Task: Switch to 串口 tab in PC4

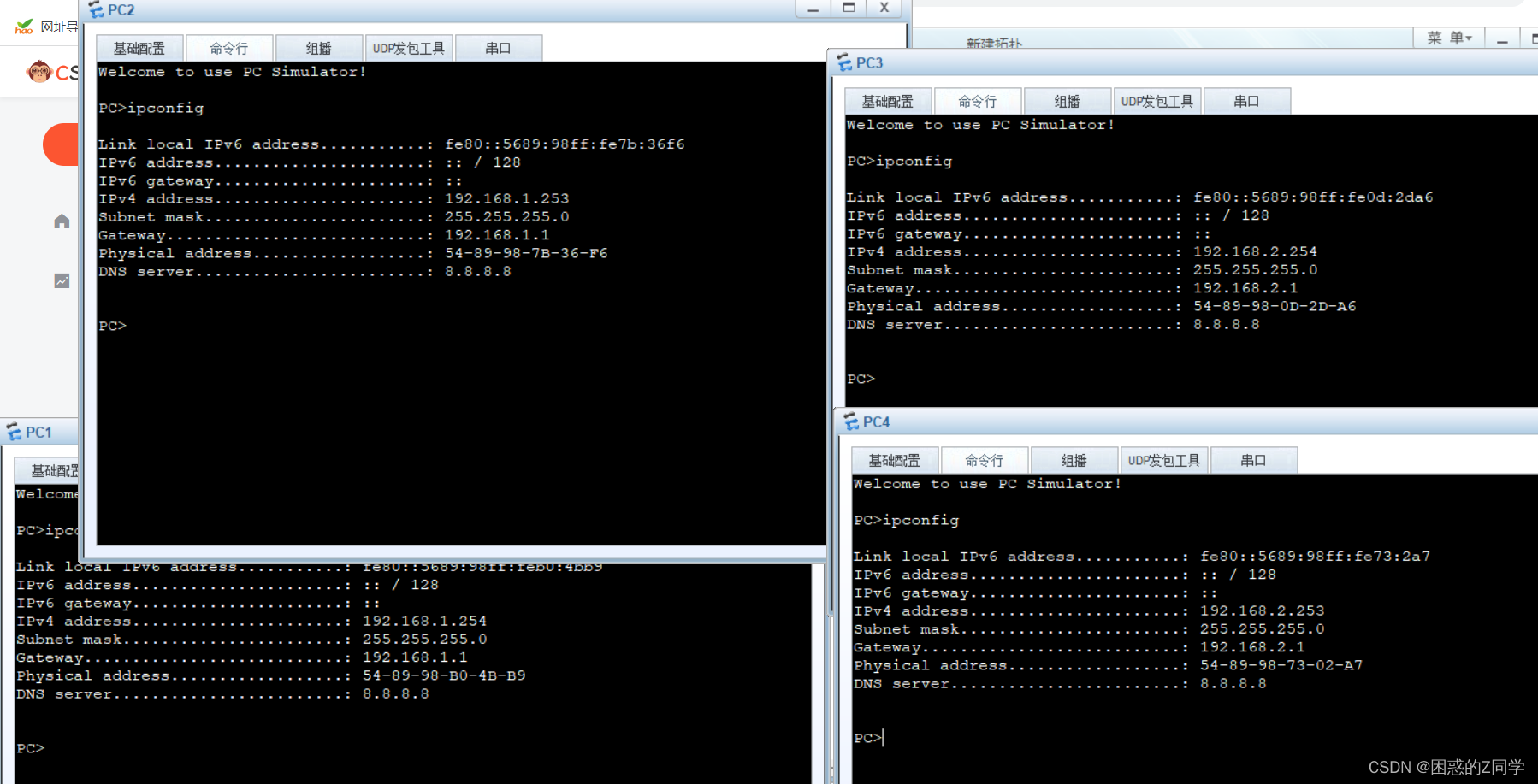Action: tap(1254, 461)
